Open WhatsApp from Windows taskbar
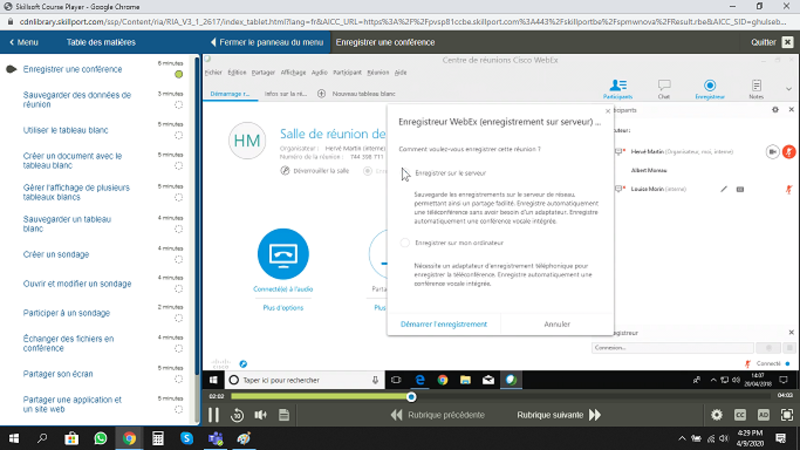800x450 pixels. (101, 438)
